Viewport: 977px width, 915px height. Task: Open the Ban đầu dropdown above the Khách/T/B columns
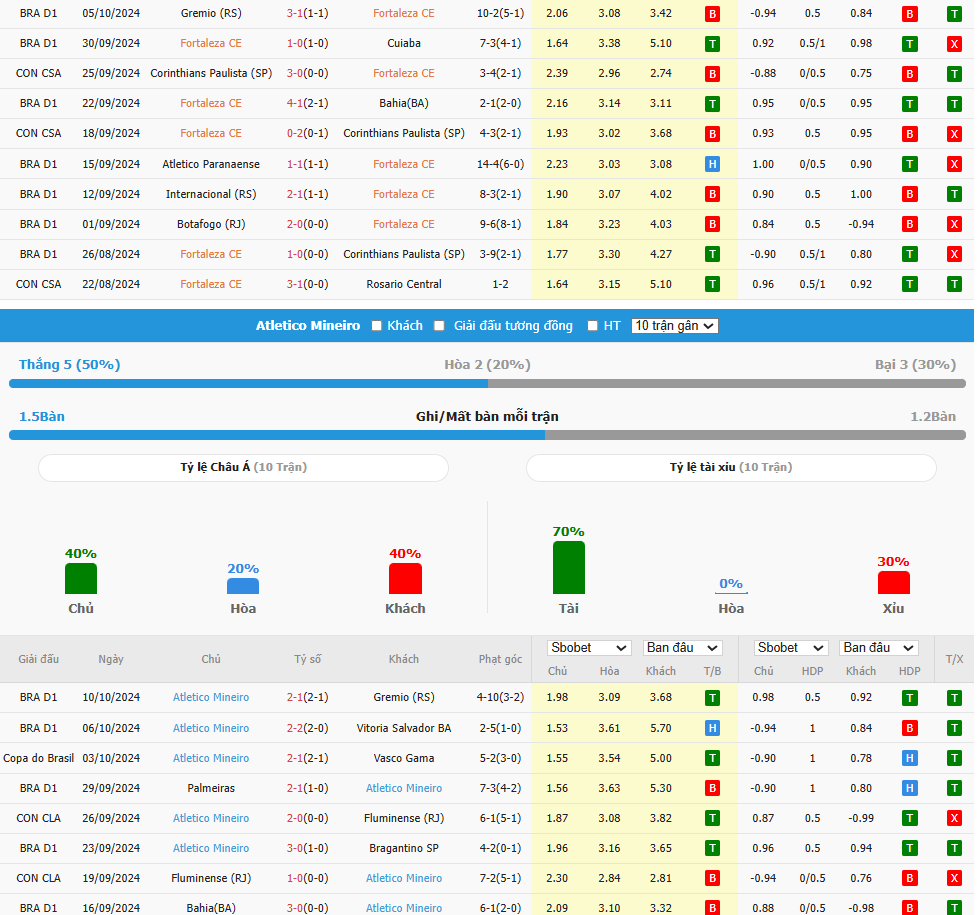coord(682,648)
